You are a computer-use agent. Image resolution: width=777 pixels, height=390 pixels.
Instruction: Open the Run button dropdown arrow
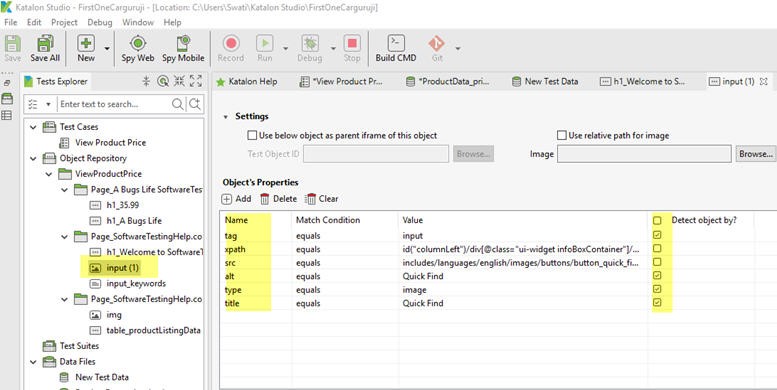point(285,48)
